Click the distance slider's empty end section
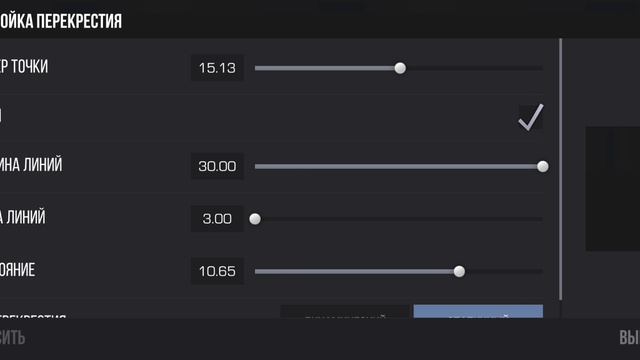This screenshot has width=640, height=360. click(x=504, y=271)
